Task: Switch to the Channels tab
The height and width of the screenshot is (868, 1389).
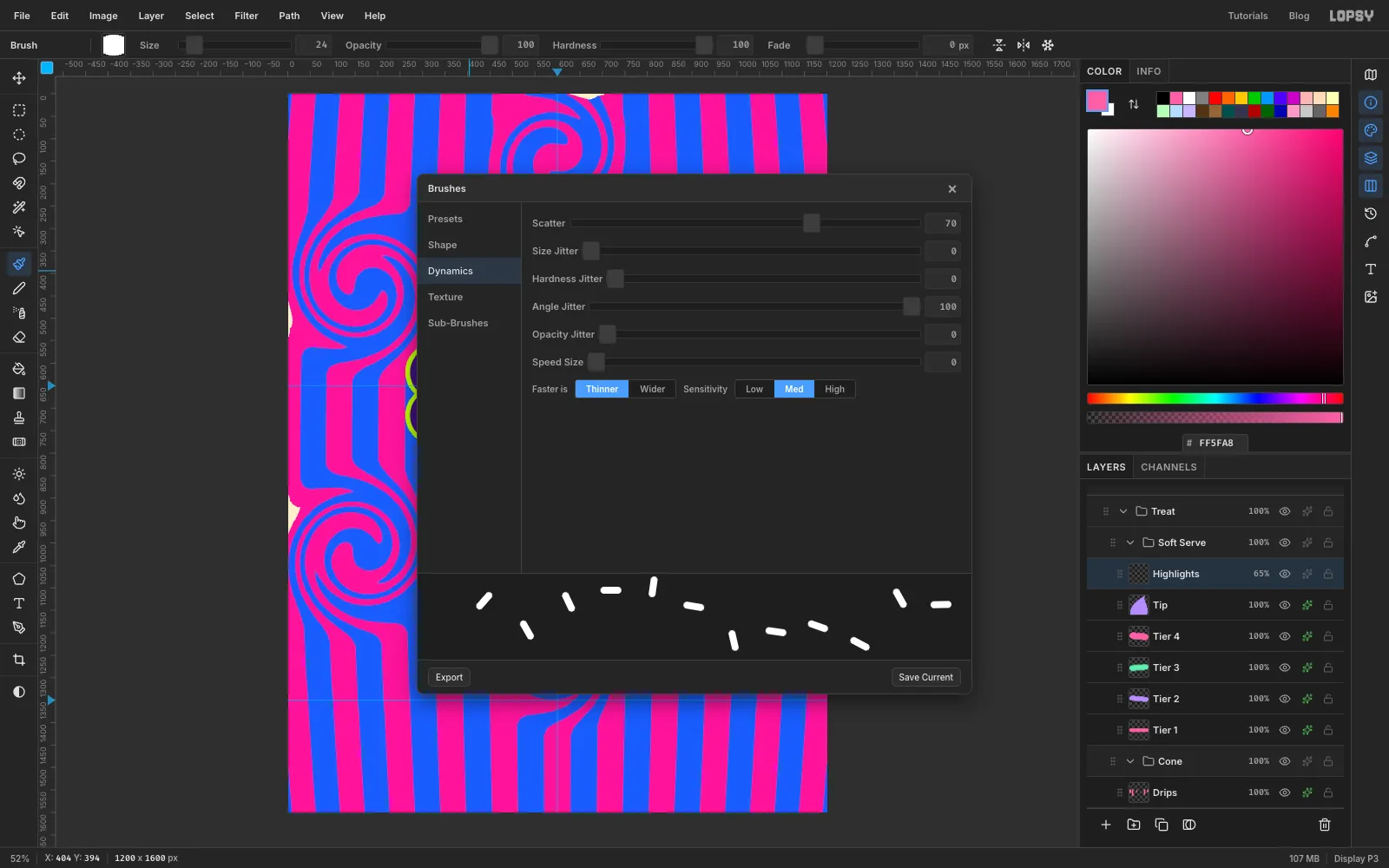Action: 1168,467
